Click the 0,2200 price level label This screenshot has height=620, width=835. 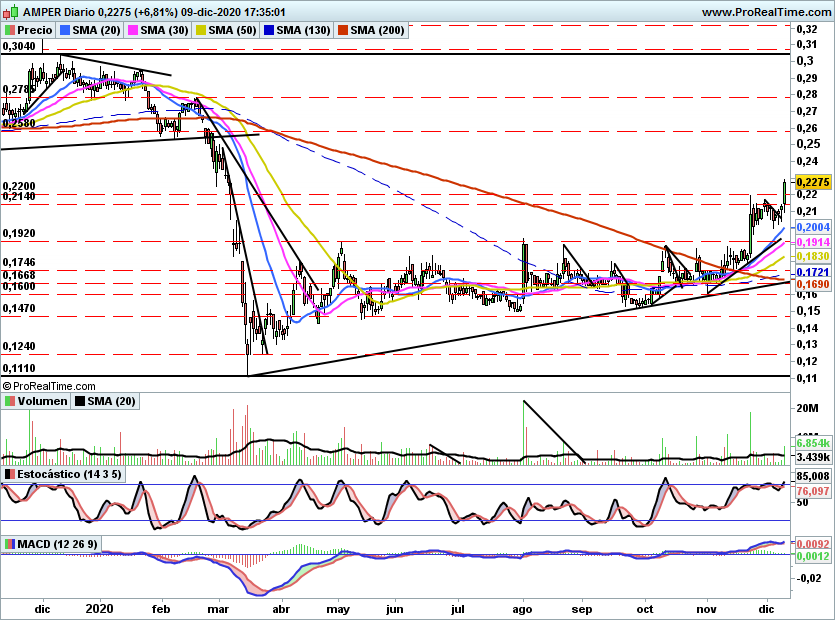19,186
